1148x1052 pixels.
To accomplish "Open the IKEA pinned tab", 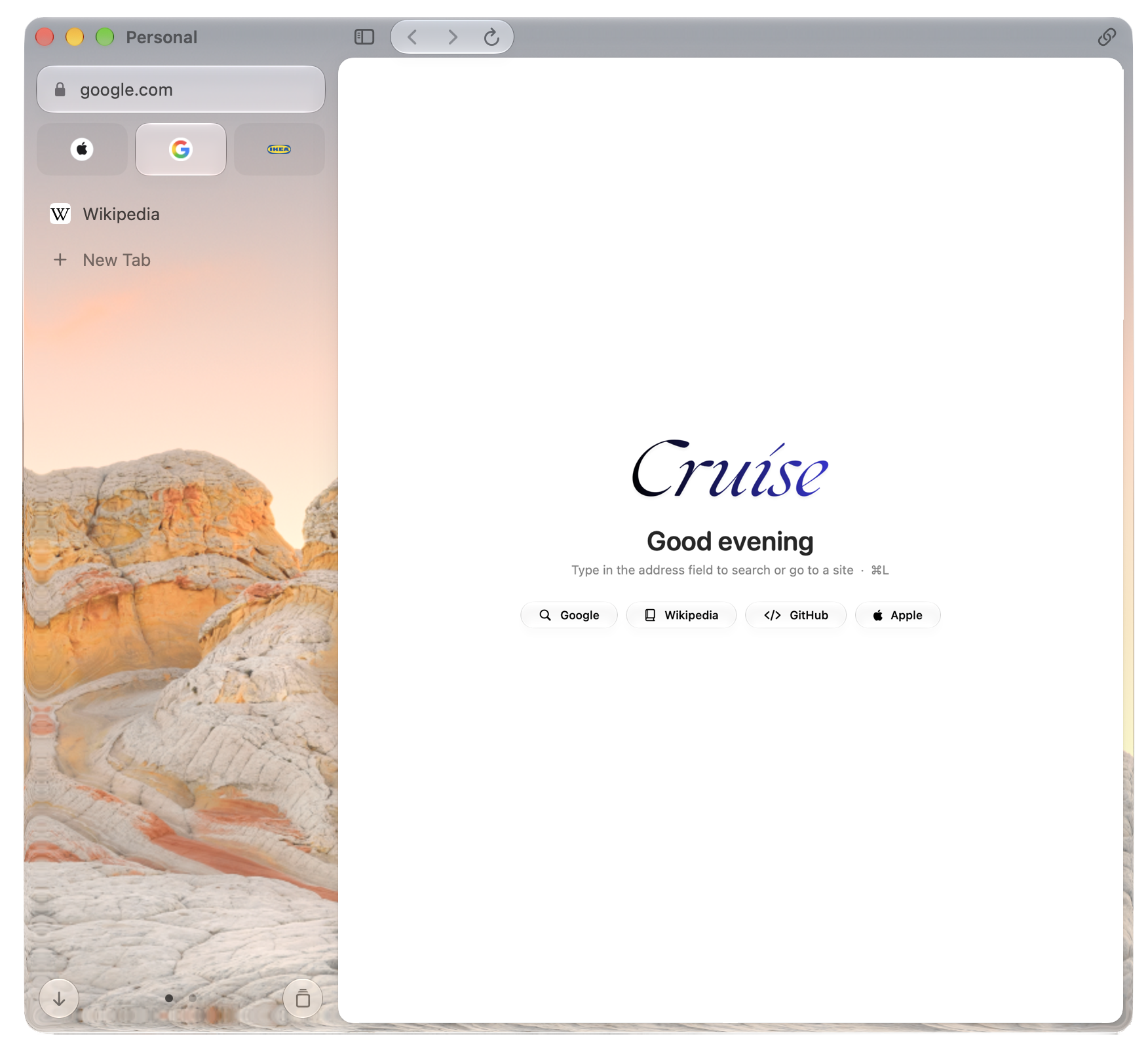I will coord(279,149).
